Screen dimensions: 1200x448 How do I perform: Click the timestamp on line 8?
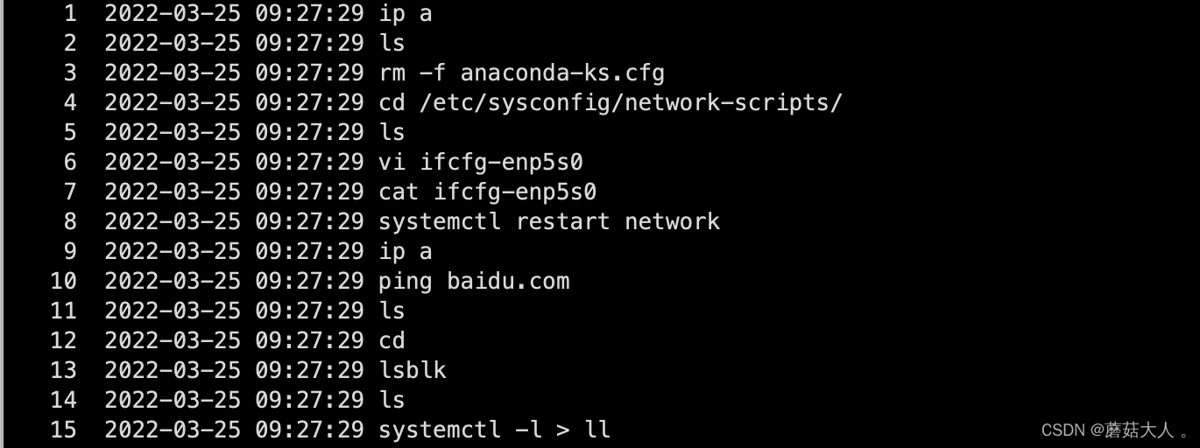234,221
